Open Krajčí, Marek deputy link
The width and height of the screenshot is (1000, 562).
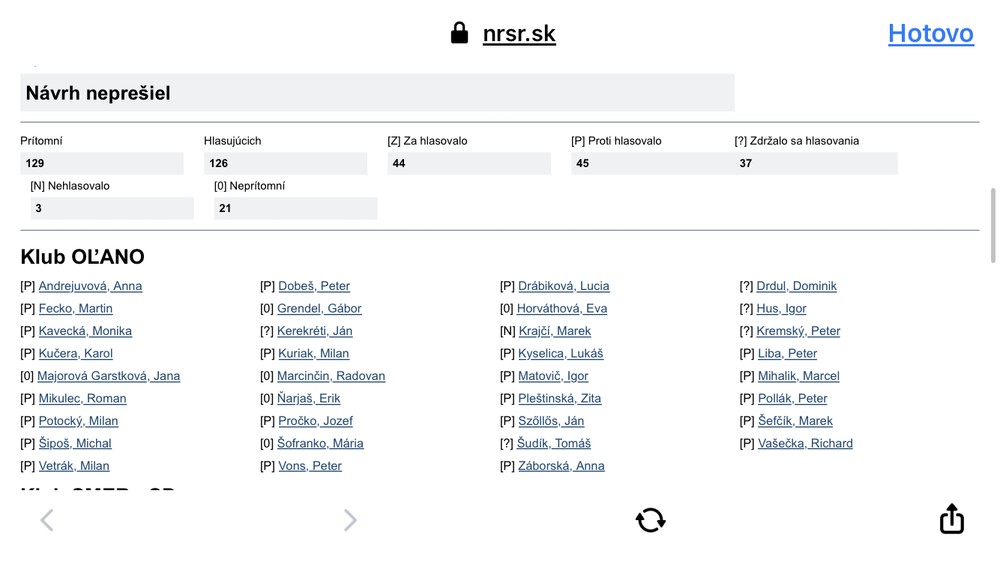pos(554,331)
